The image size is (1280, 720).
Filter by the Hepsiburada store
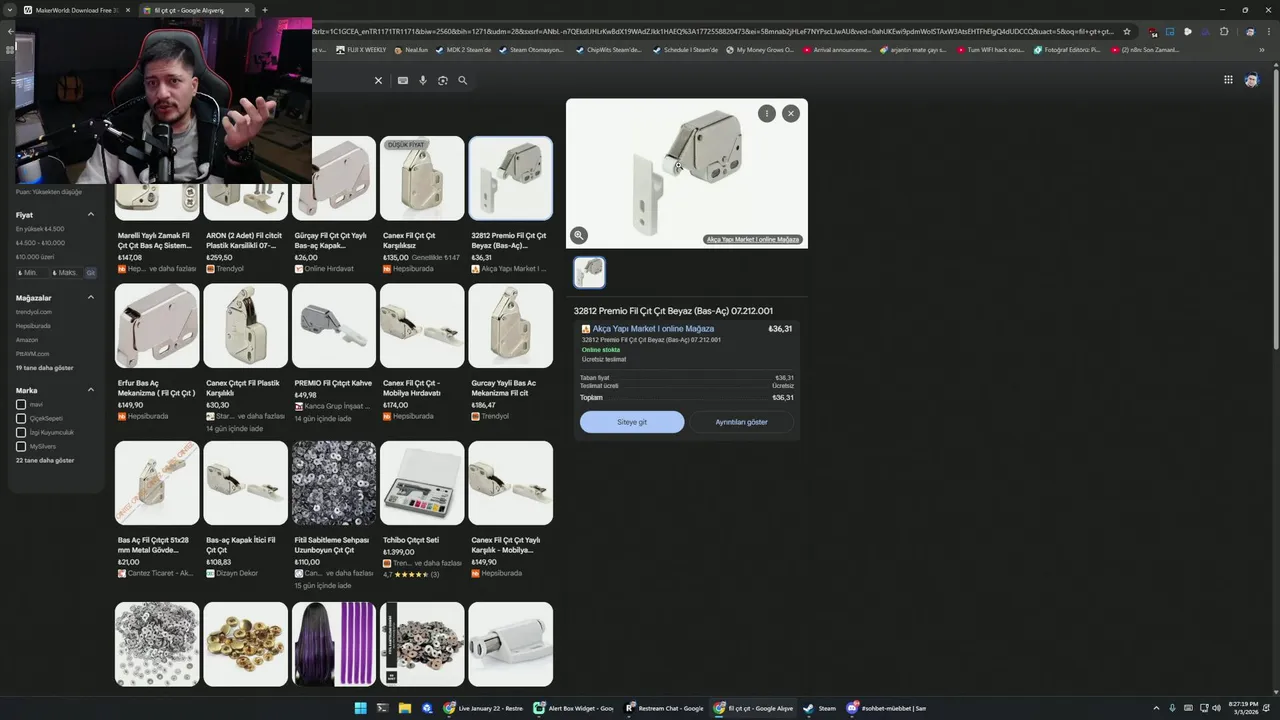[33, 326]
